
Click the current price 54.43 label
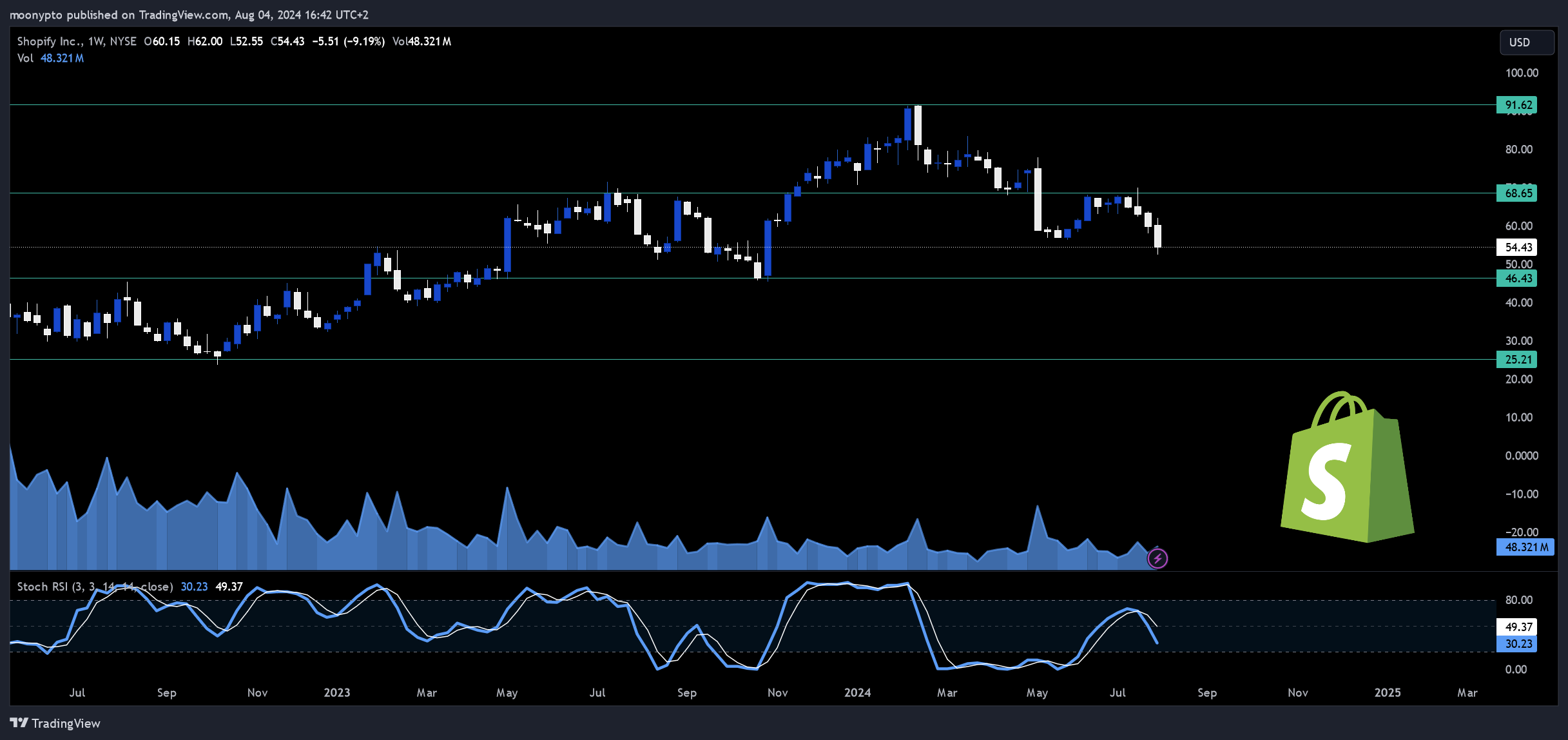(1516, 248)
